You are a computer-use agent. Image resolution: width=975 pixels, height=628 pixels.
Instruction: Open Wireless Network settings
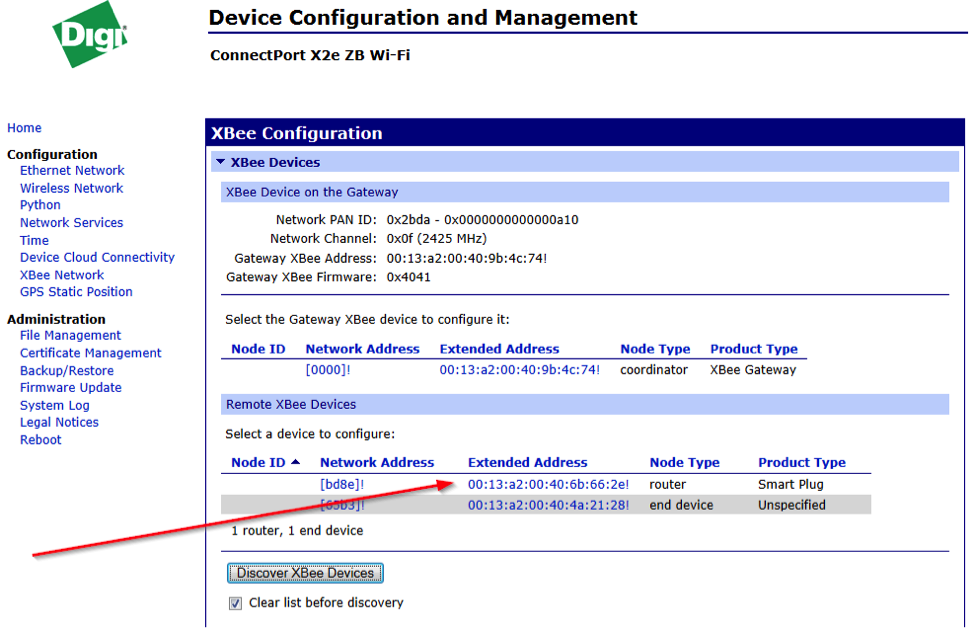(72, 188)
